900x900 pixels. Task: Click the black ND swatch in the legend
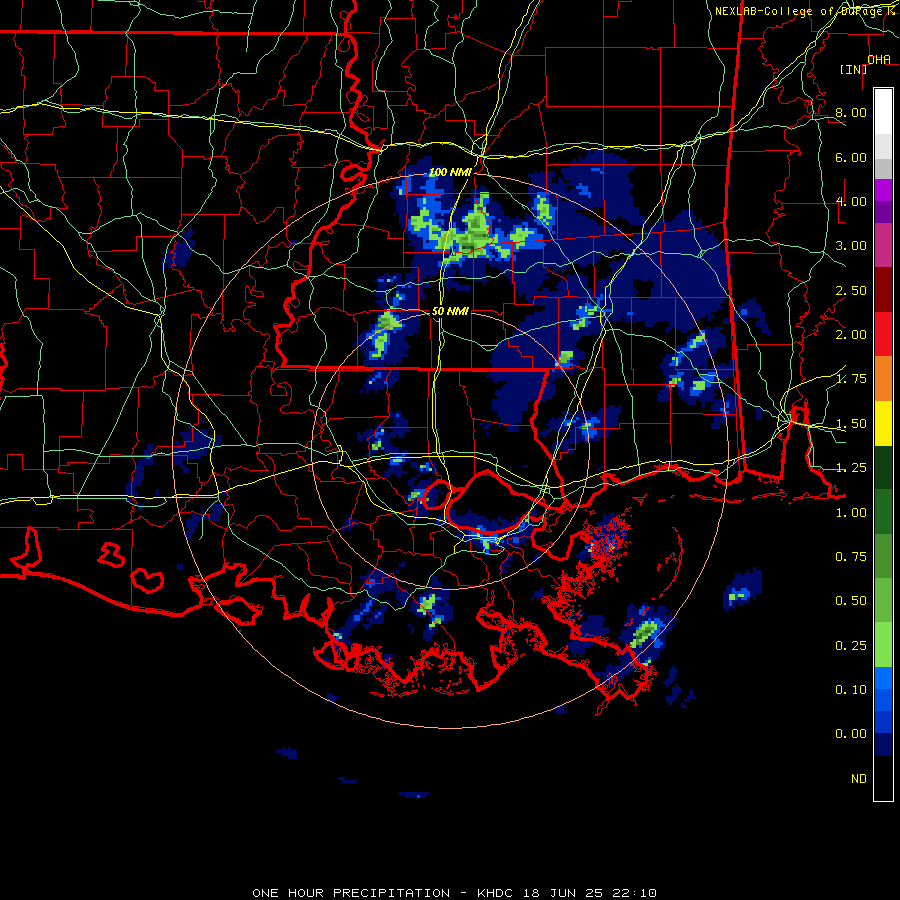pos(883,778)
